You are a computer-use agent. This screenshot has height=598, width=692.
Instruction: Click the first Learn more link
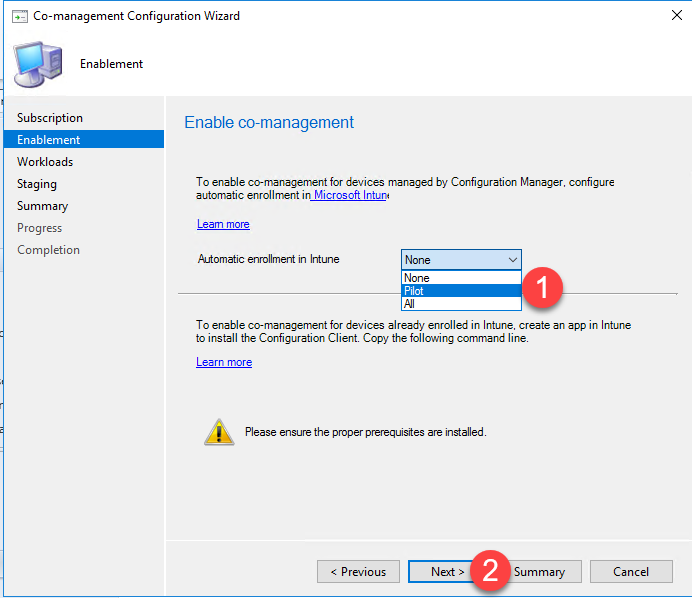click(x=223, y=224)
